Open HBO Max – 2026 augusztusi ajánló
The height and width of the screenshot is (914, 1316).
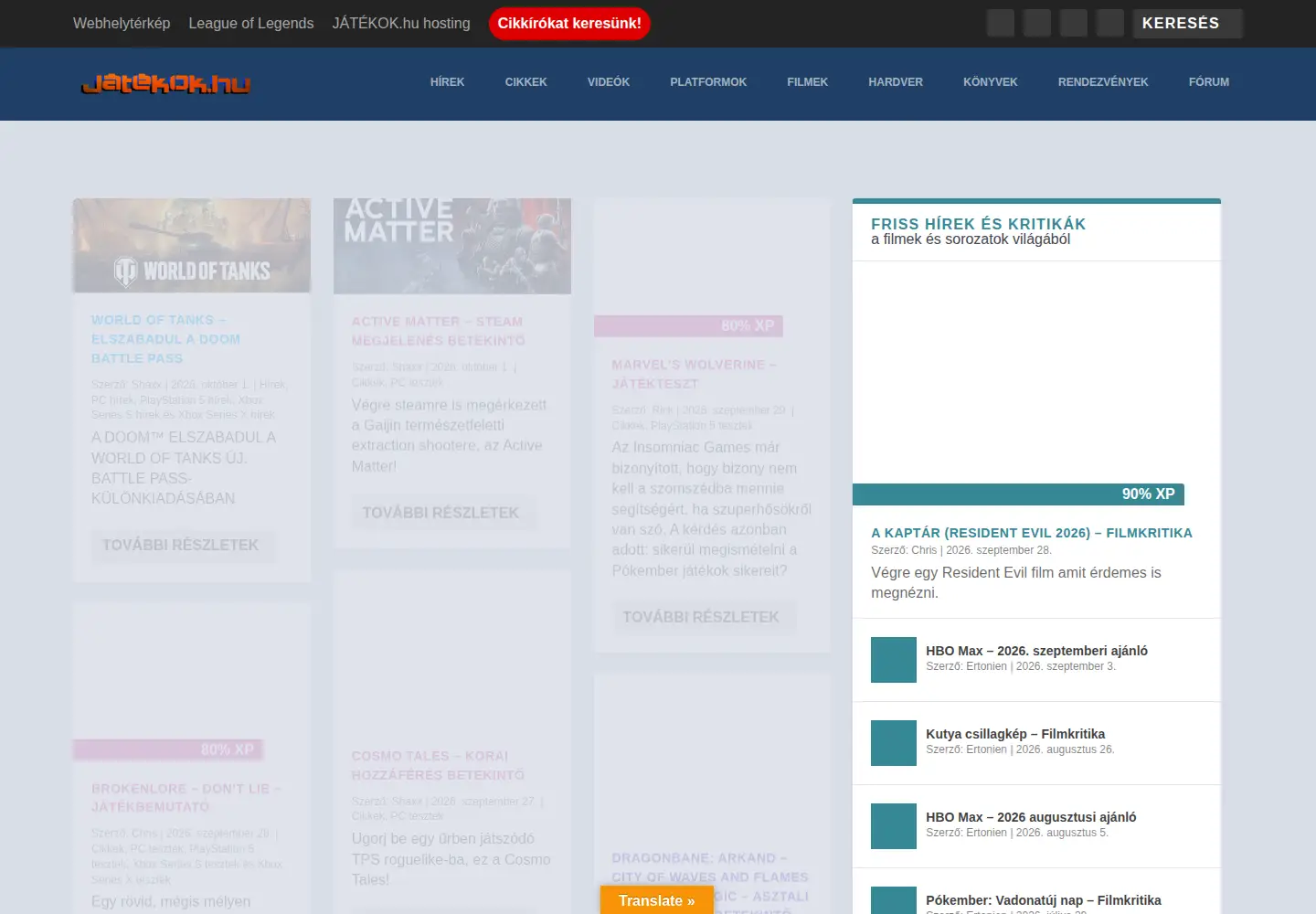1031,817
